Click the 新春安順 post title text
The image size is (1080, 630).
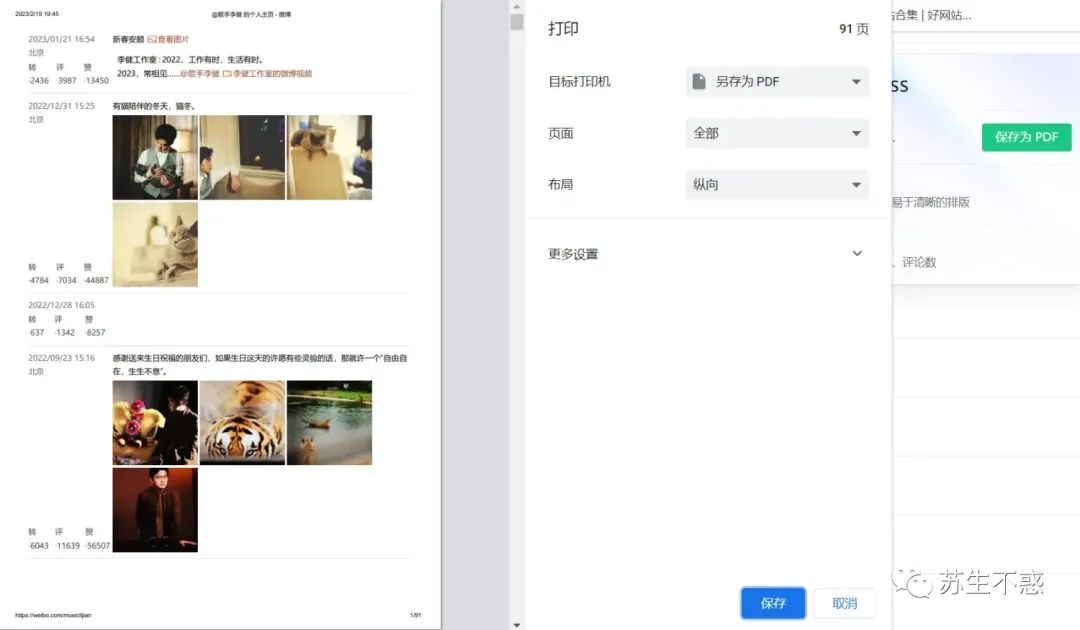129,39
